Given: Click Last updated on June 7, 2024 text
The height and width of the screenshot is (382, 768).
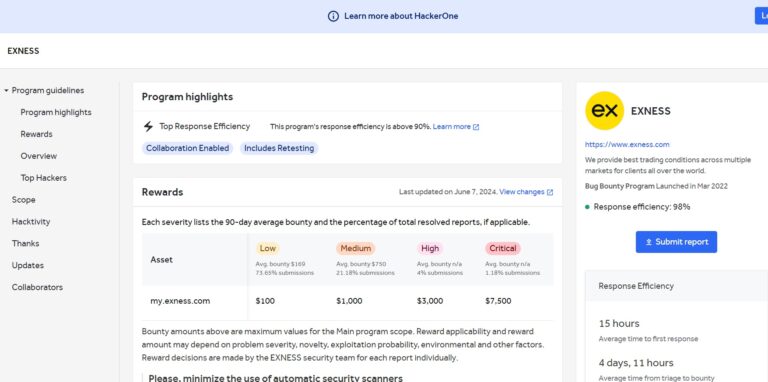Looking at the screenshot, I should 448,192.
